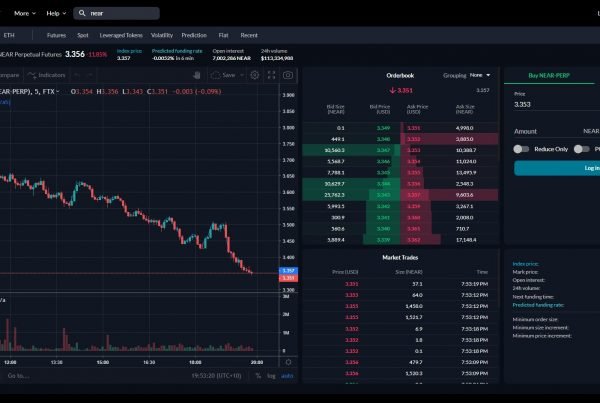Screen dimensions: 600x403
Task: Open the Indicators panel on chart
Action: 46,75
